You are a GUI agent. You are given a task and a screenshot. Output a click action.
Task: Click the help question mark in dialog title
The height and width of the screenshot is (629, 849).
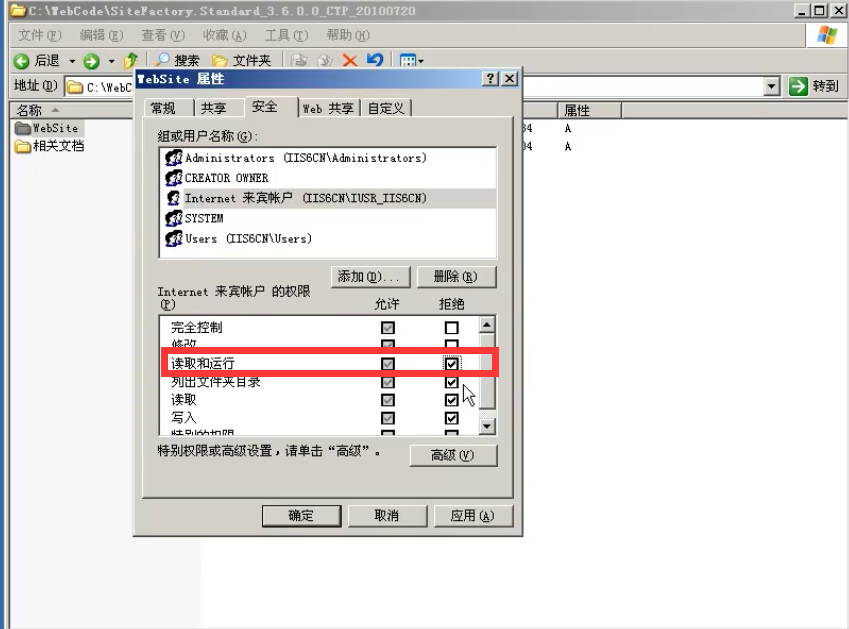point(490,79)
